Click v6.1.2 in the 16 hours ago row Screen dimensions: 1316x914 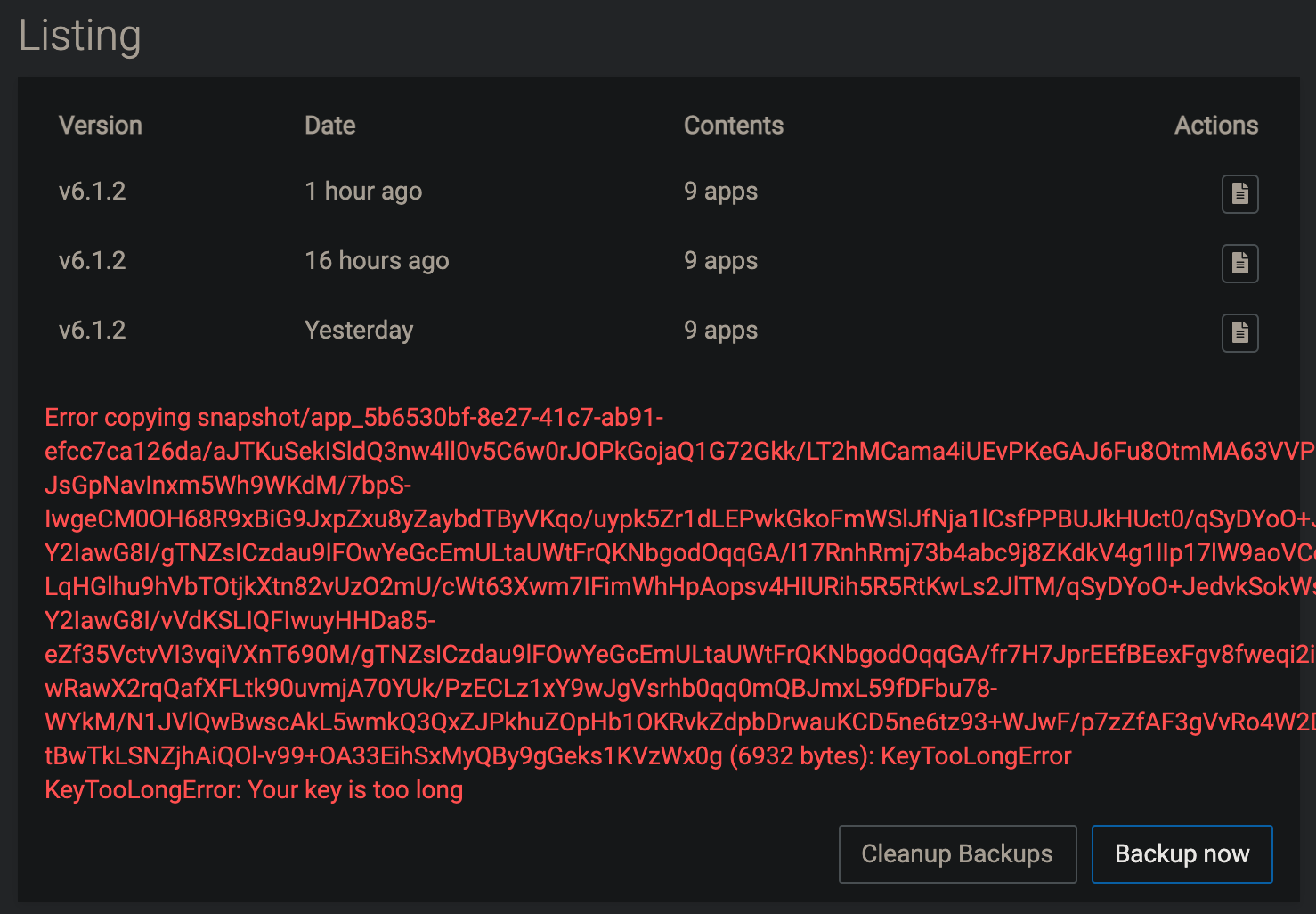pos(93,261)
